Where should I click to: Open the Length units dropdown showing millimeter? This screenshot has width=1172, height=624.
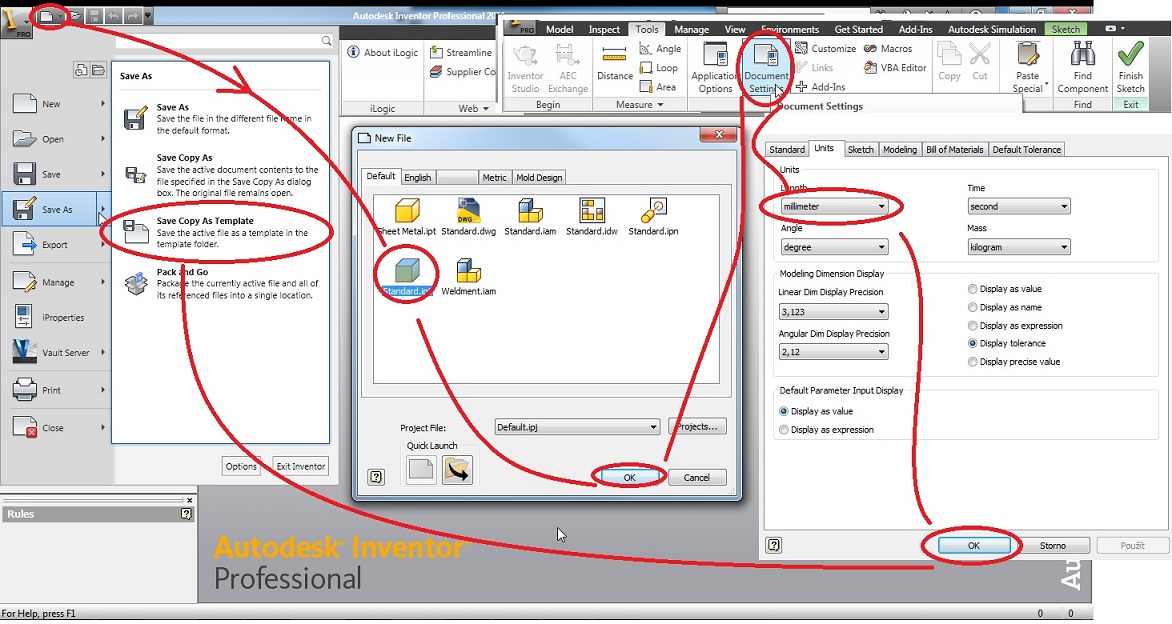point(834,206)
